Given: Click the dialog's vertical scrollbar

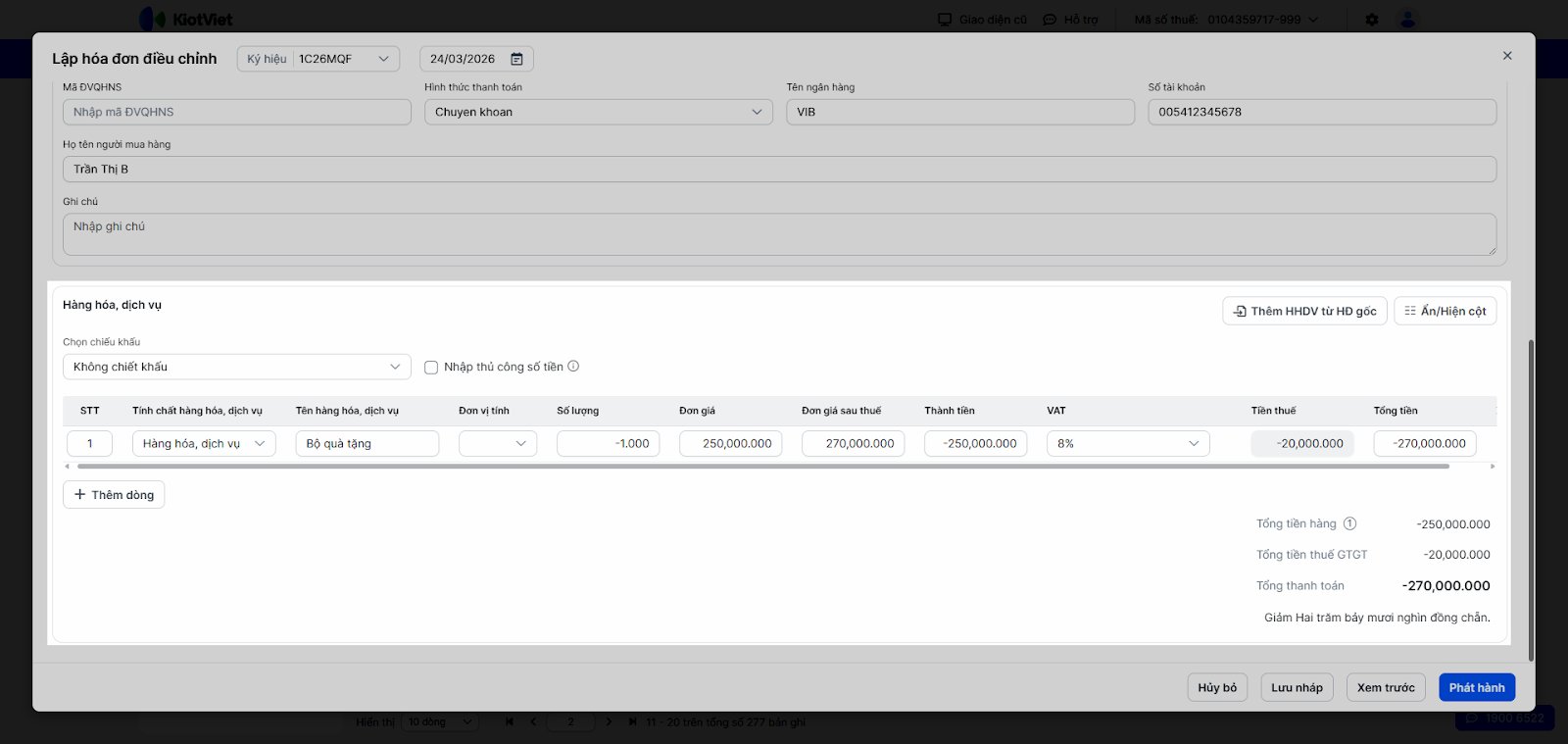Looking at the screenshot, I should point(1531,500).
